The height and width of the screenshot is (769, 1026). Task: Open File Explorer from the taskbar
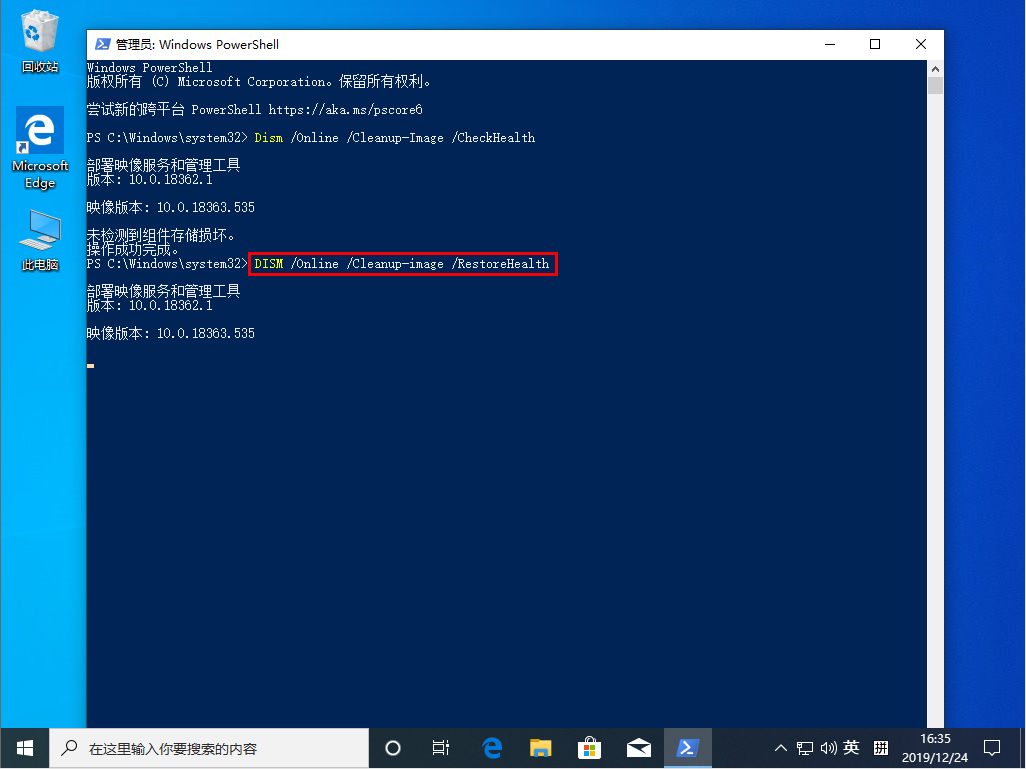[x=540, y=748]
